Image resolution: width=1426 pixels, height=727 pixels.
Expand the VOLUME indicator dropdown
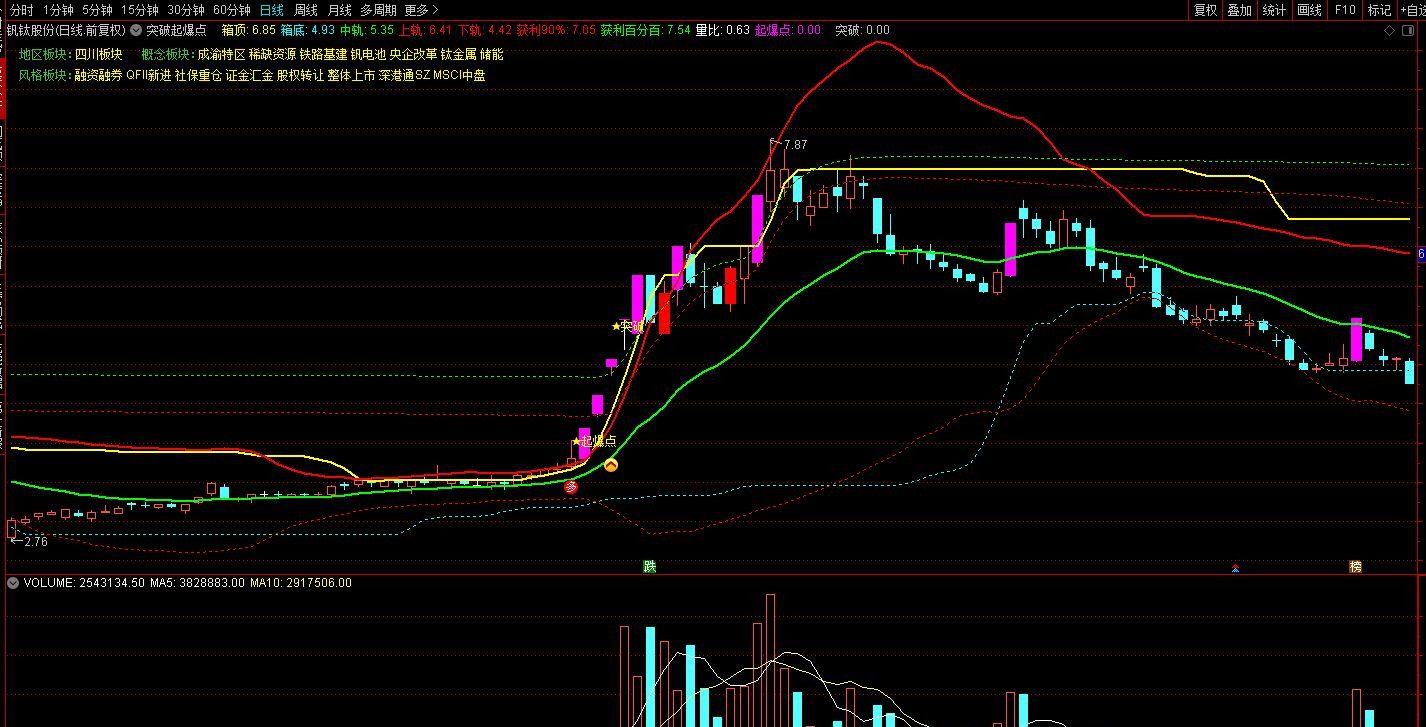(x=13, y=583)
